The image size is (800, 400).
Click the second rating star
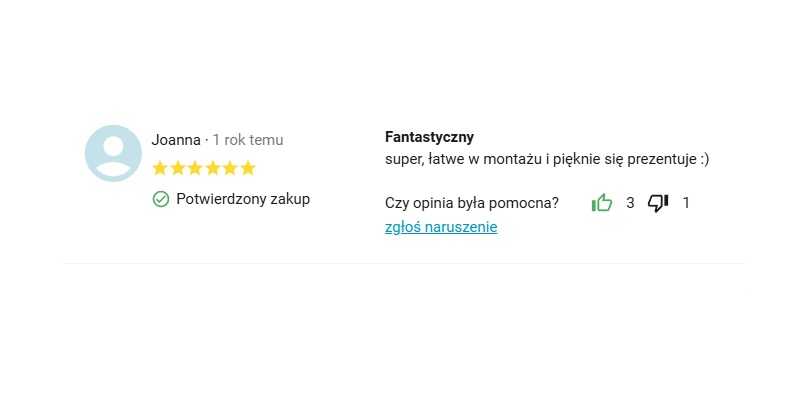(177, 168)
